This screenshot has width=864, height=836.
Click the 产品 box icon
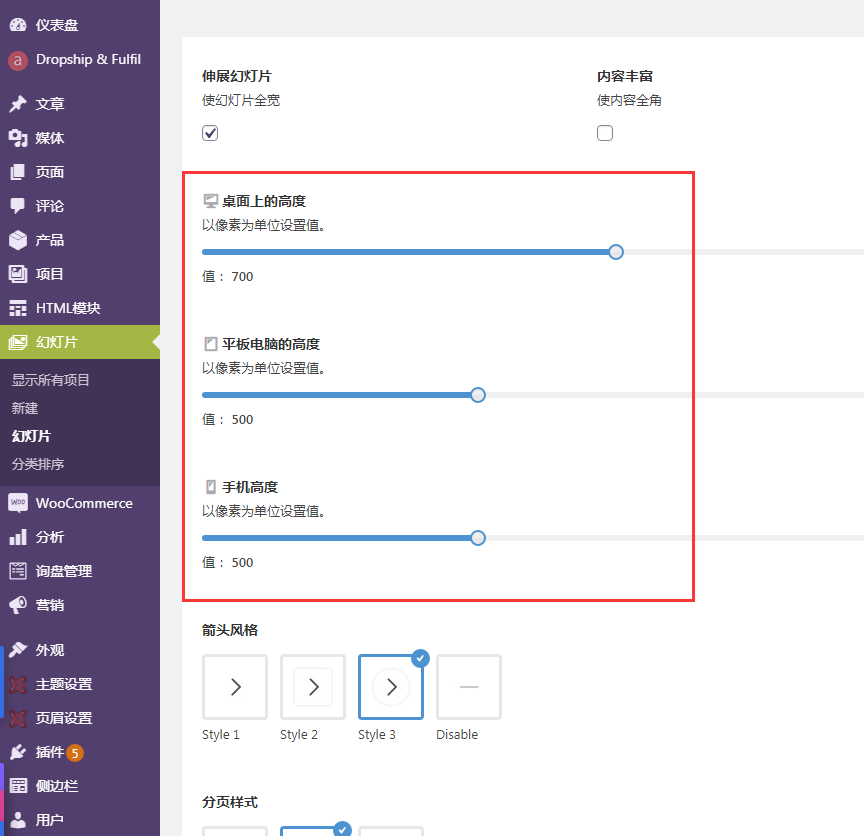(x=18, y=240)
